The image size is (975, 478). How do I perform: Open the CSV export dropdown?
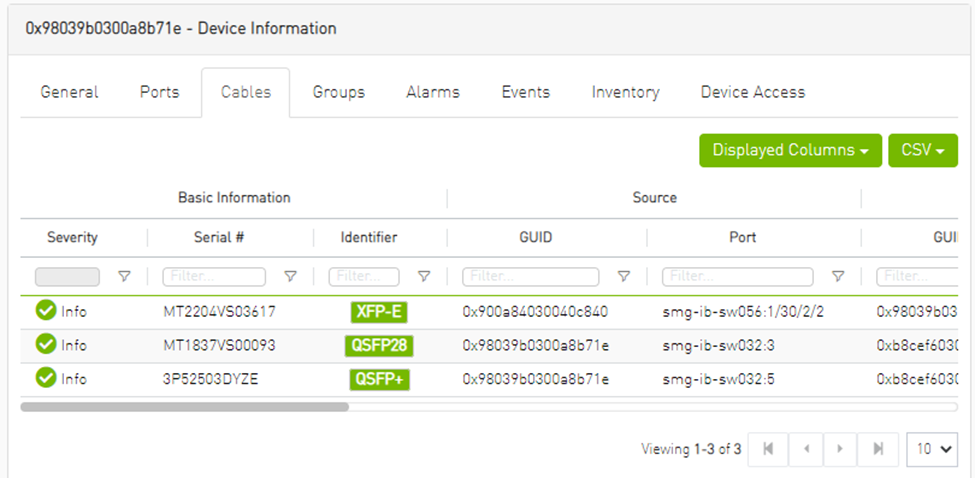[922, 150]
